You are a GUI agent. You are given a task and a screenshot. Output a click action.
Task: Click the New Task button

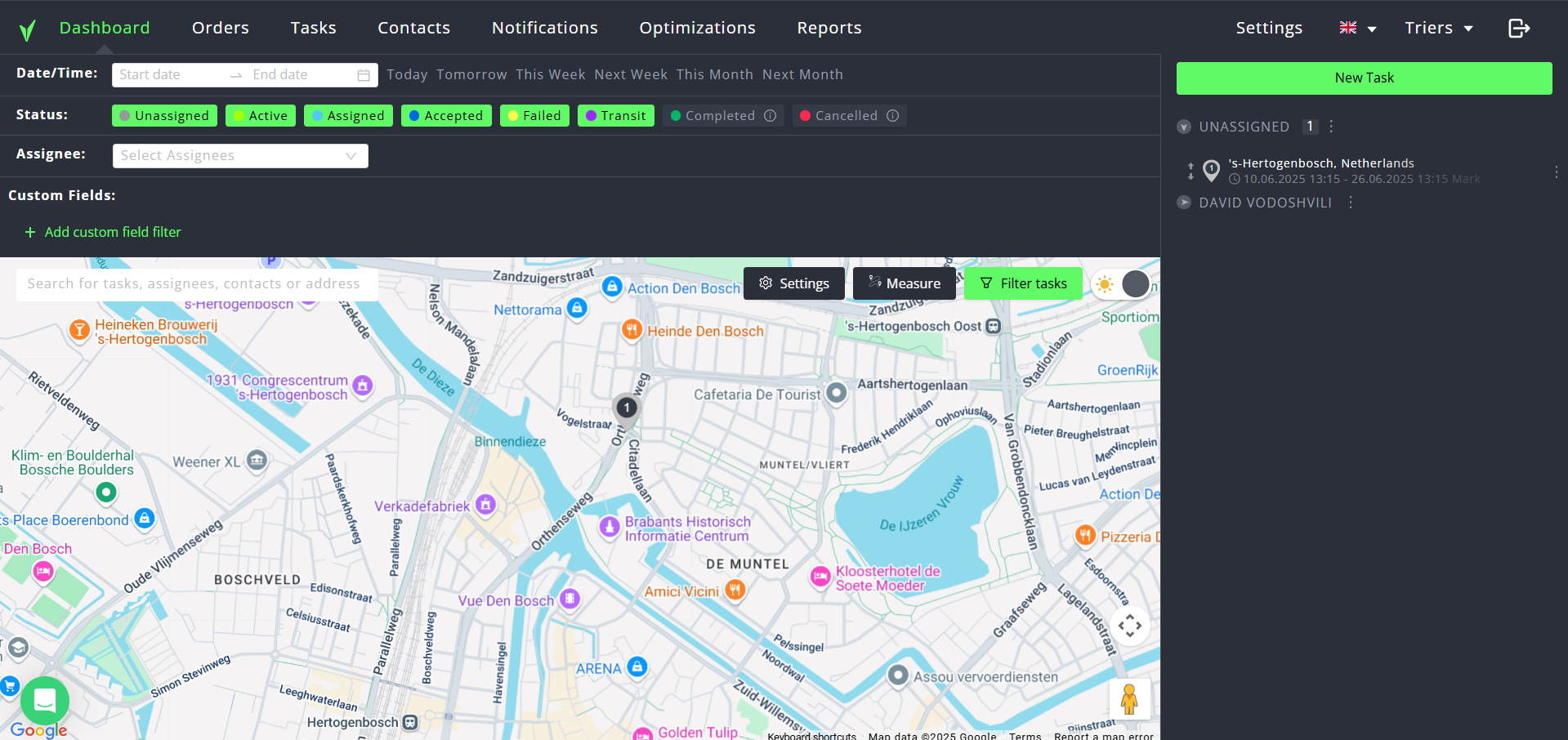[1363, 78]
